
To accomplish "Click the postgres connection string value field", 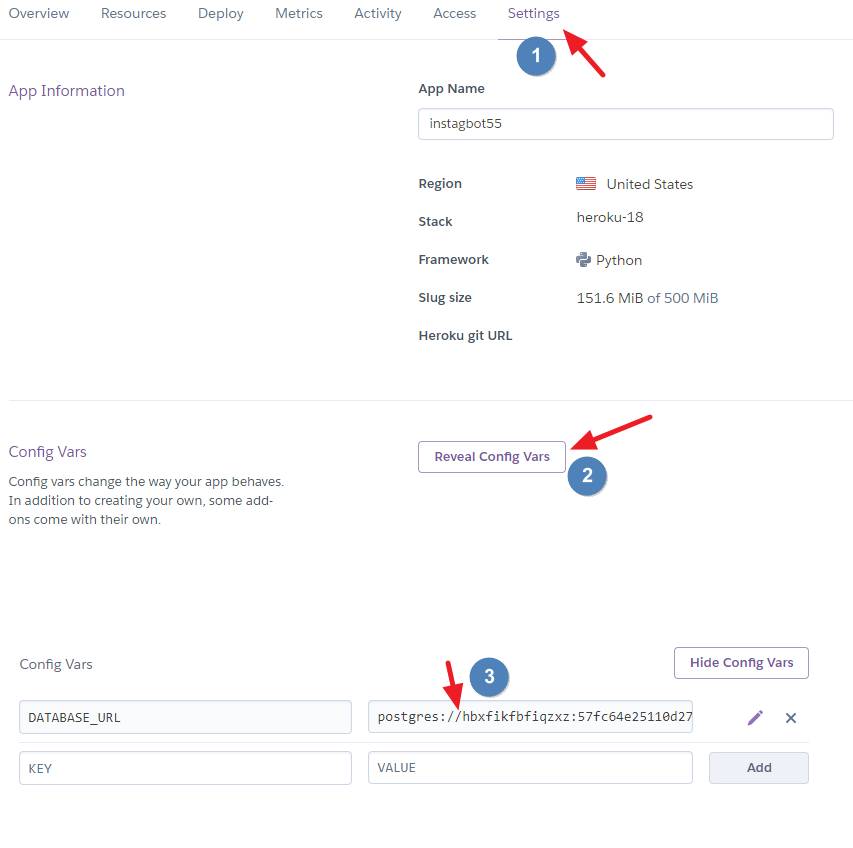I will click(x=530, y=718).
